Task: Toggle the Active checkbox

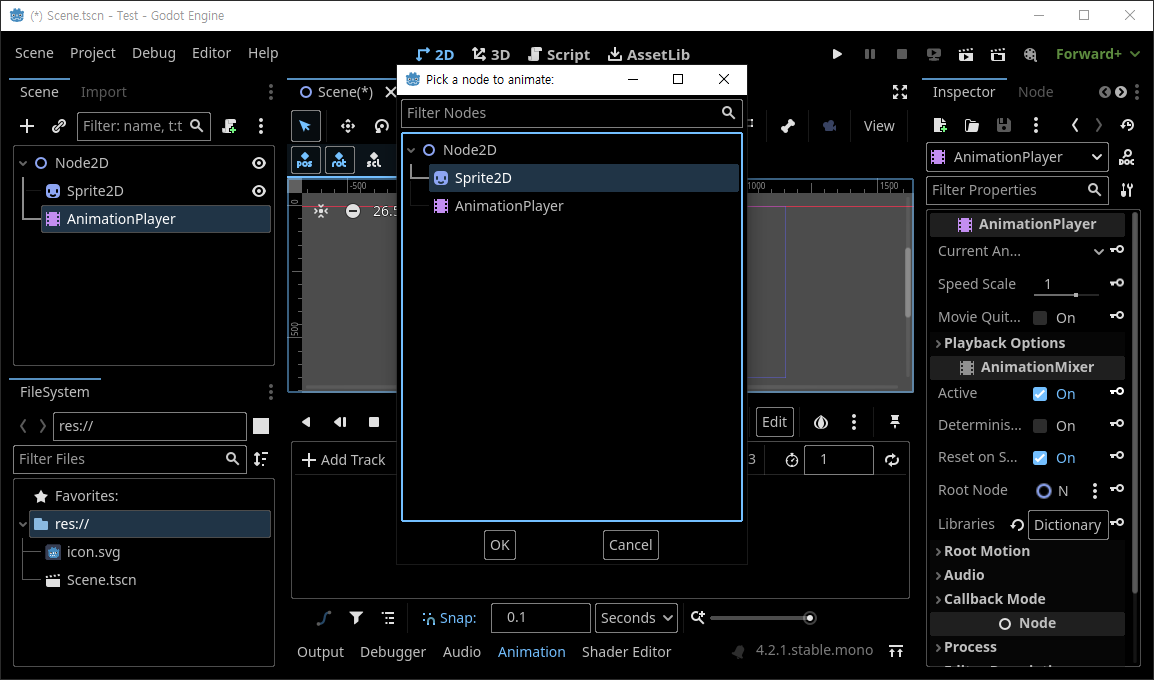Action: [1040, 394]
